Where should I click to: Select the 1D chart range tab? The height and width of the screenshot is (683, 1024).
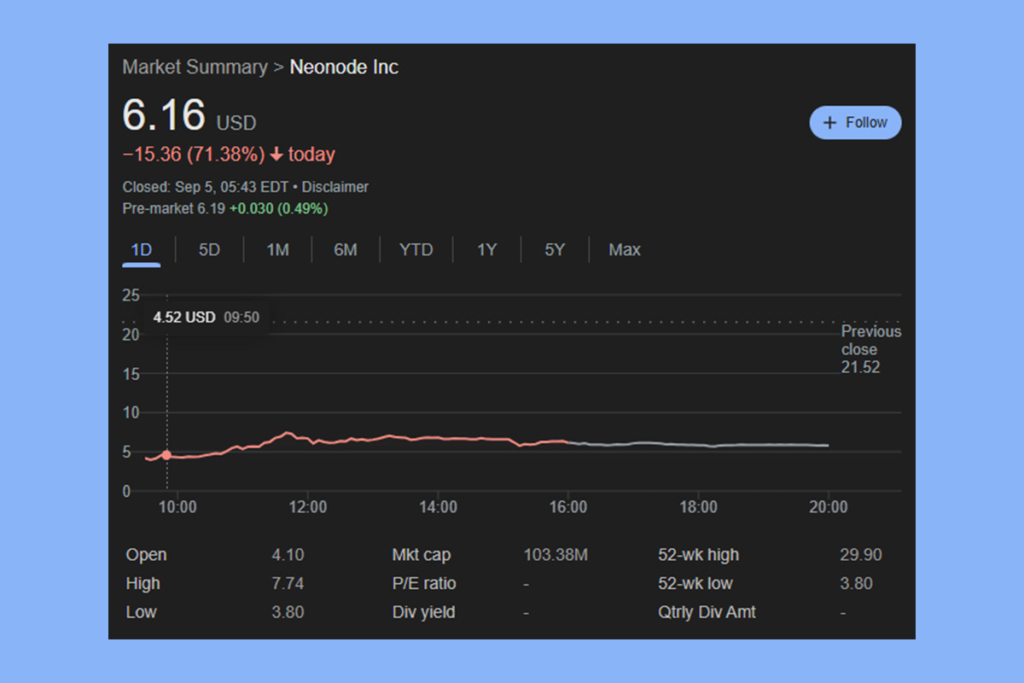coord(140,249)
